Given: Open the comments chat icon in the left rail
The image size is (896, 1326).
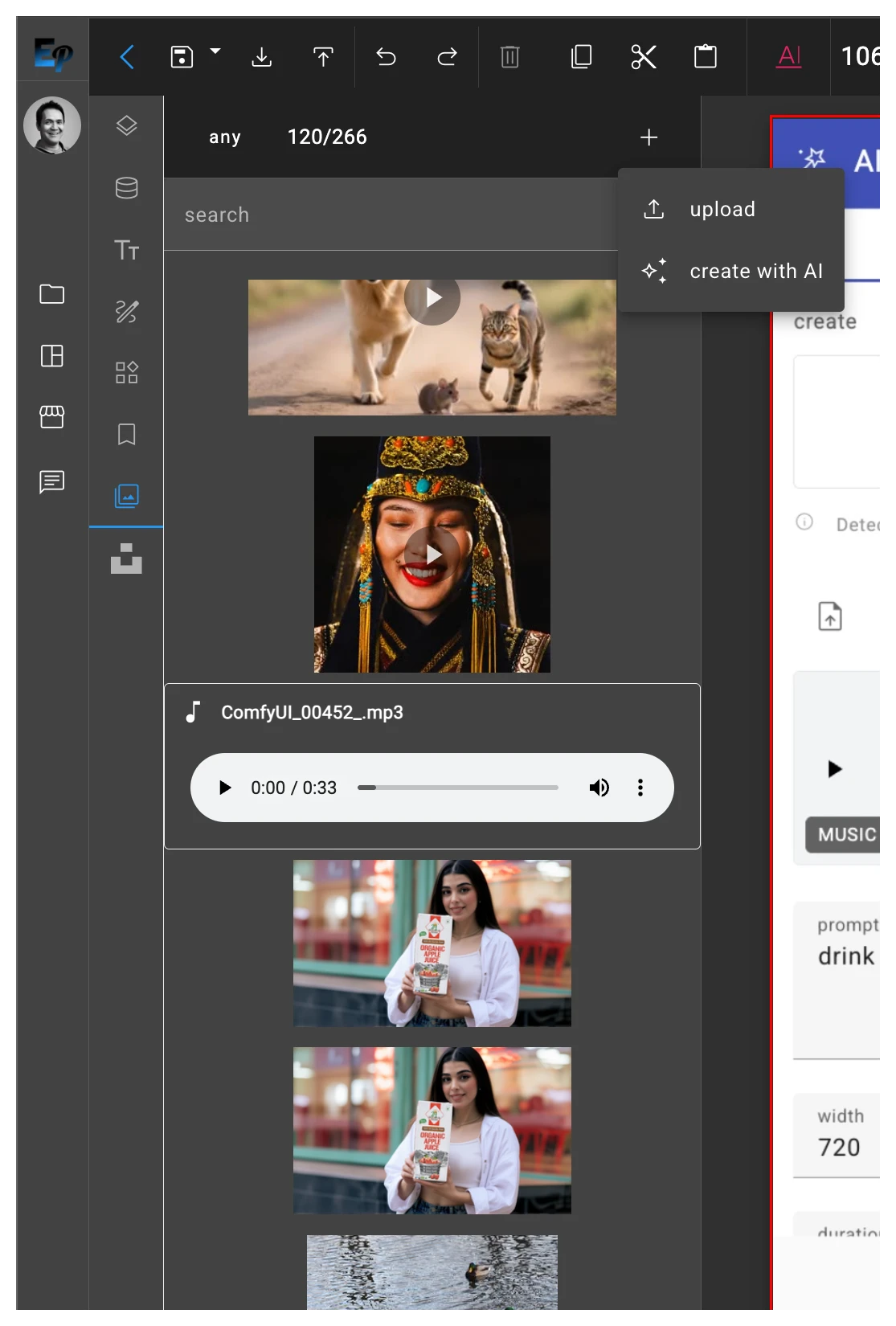Looking at the screenshot, I should (52, 481).
